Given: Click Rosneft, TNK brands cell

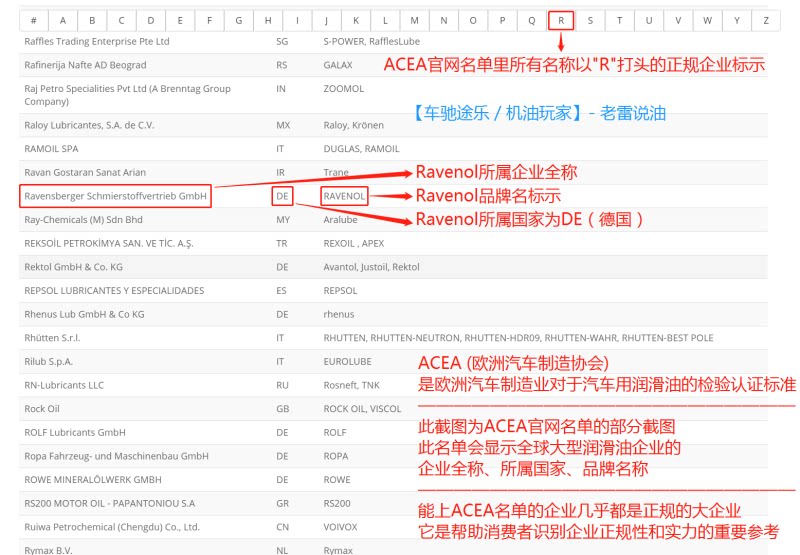Looking at the screenshot, I should click(x=352, y=385).
